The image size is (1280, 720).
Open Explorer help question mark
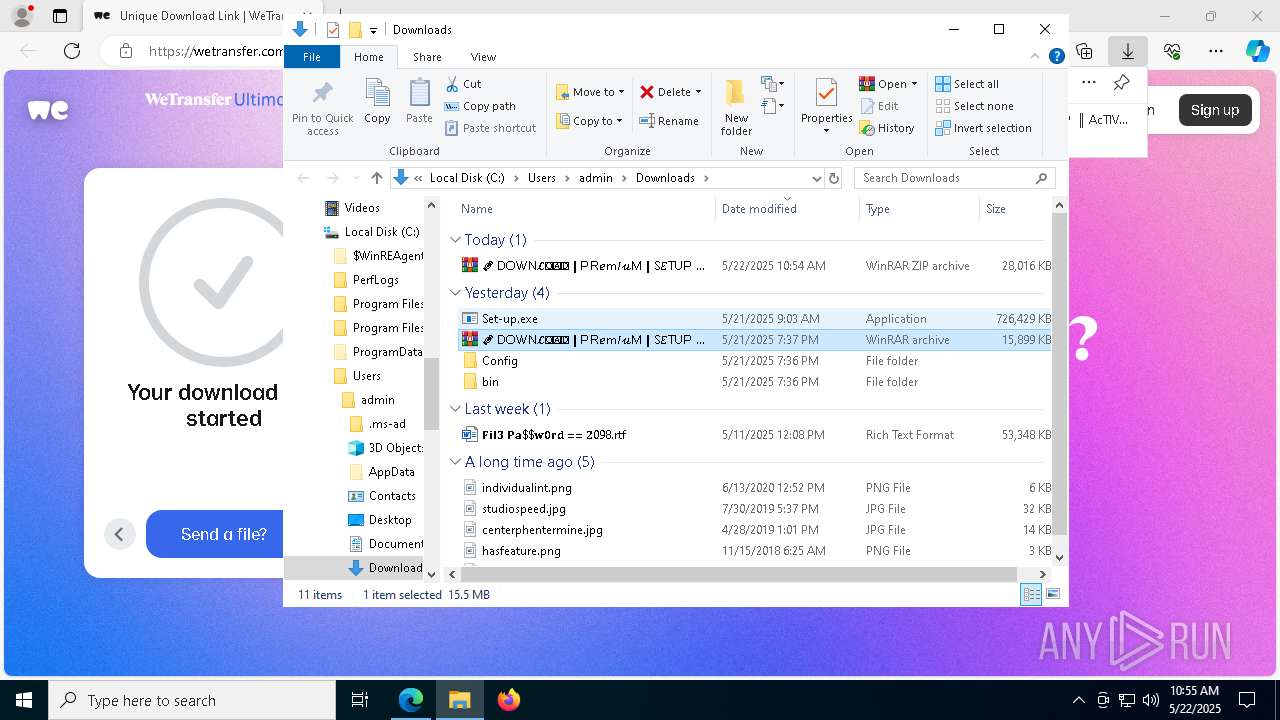[x=1056, y=57]
